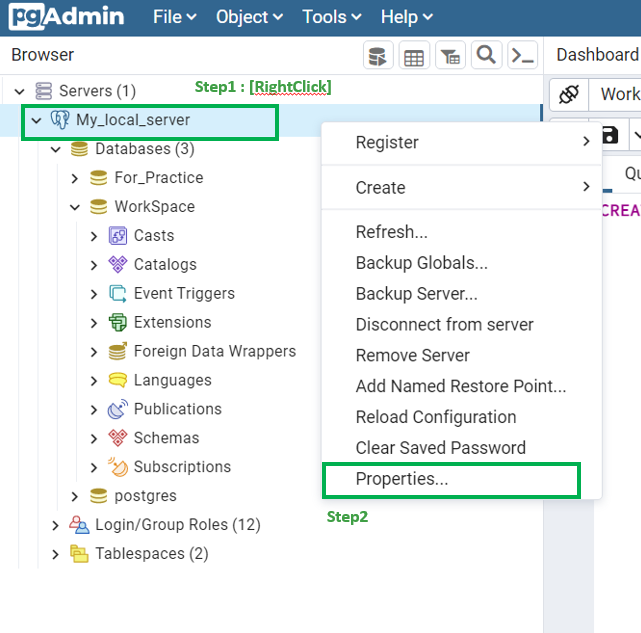Collapse the Databases (3) node

point(56,149)
